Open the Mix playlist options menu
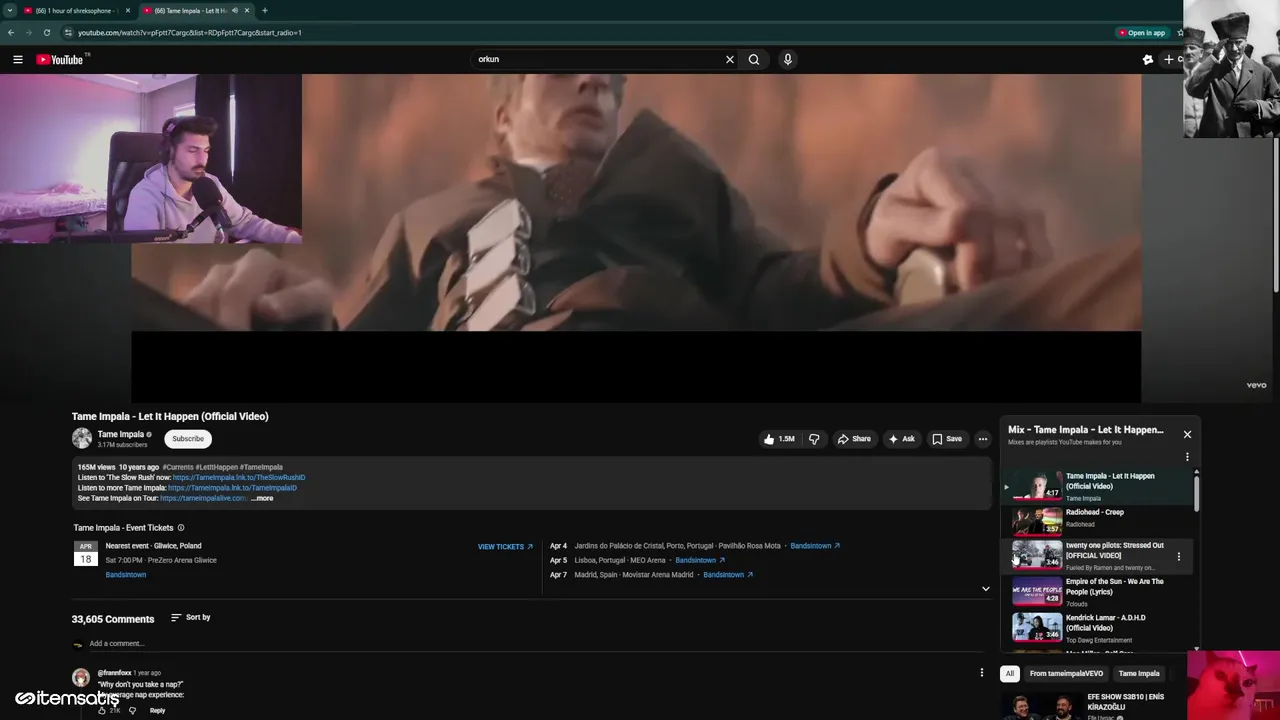 point(1187,457)
